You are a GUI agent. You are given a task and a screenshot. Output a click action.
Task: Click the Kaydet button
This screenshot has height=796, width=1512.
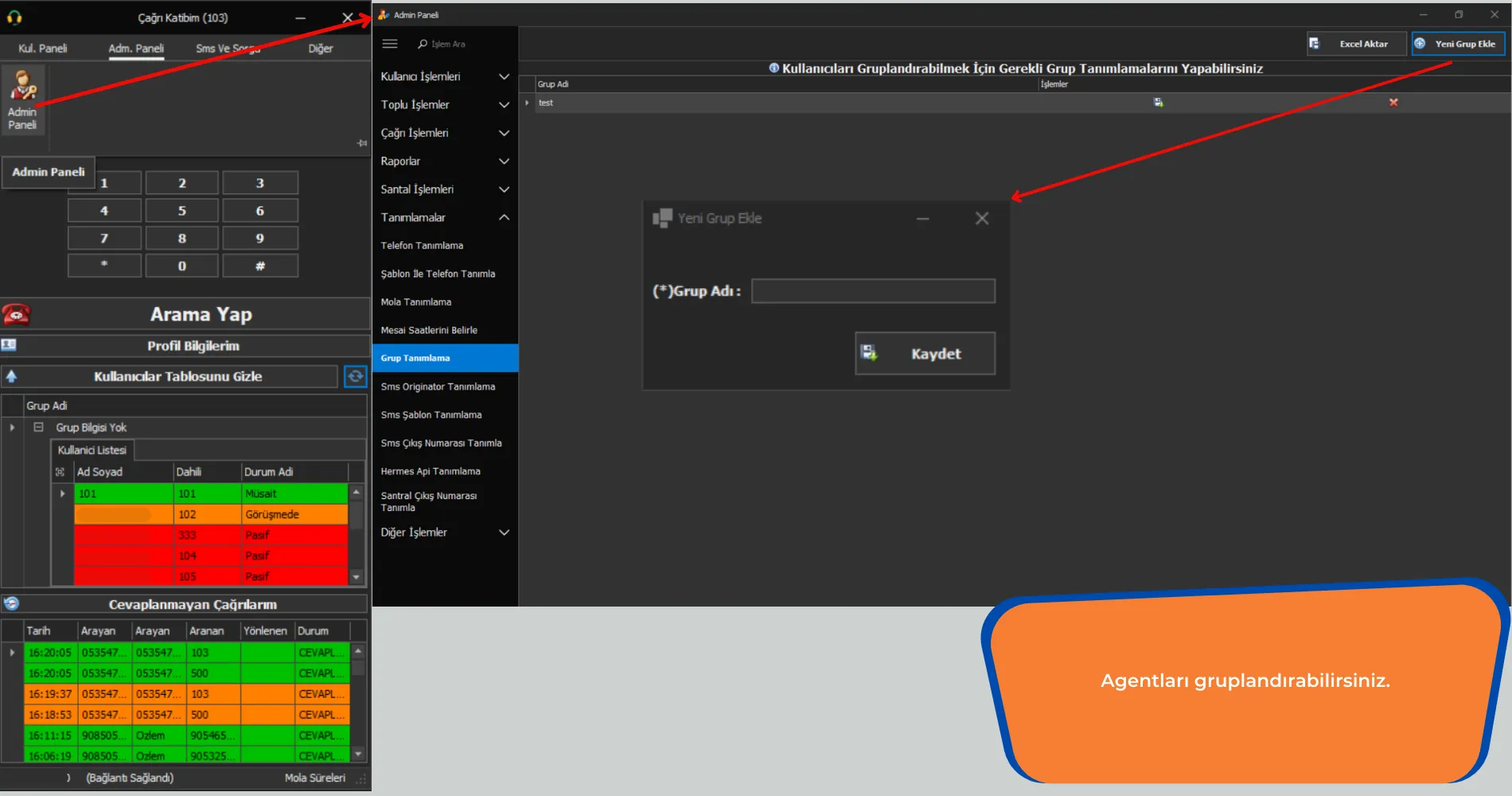pos(925,353)
